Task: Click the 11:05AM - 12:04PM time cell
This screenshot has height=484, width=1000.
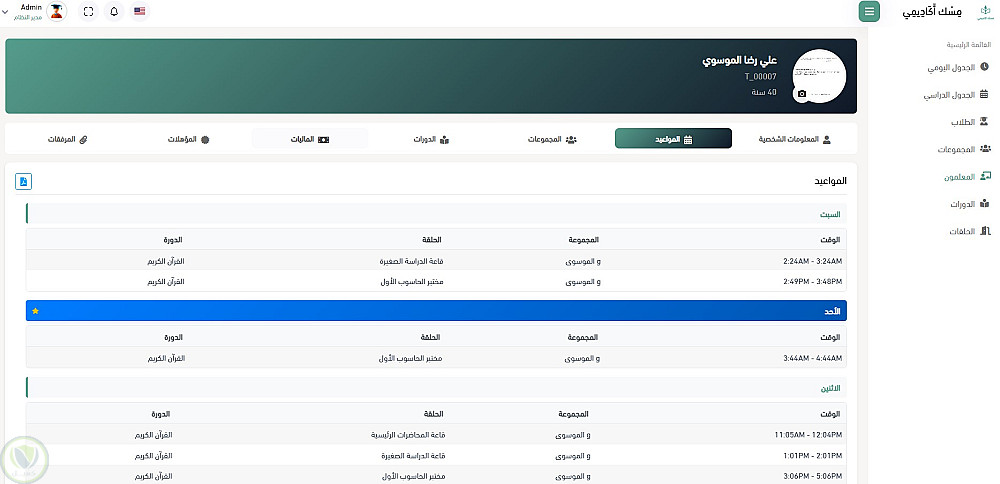Action: pos(809,435)
